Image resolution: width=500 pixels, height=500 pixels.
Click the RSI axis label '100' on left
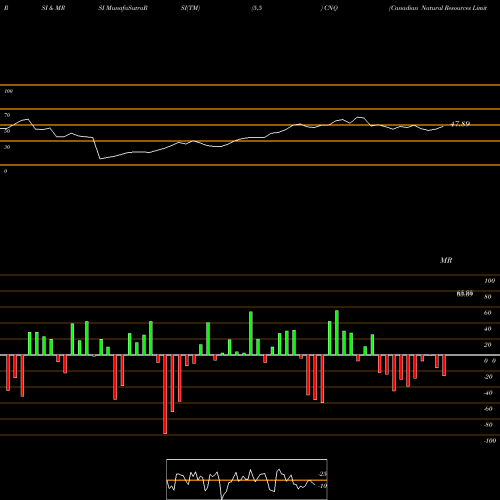click(8, 91)
